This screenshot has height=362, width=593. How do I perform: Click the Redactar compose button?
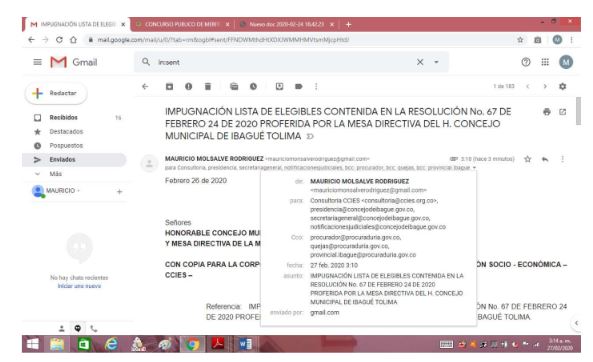(x=56, y=93)
